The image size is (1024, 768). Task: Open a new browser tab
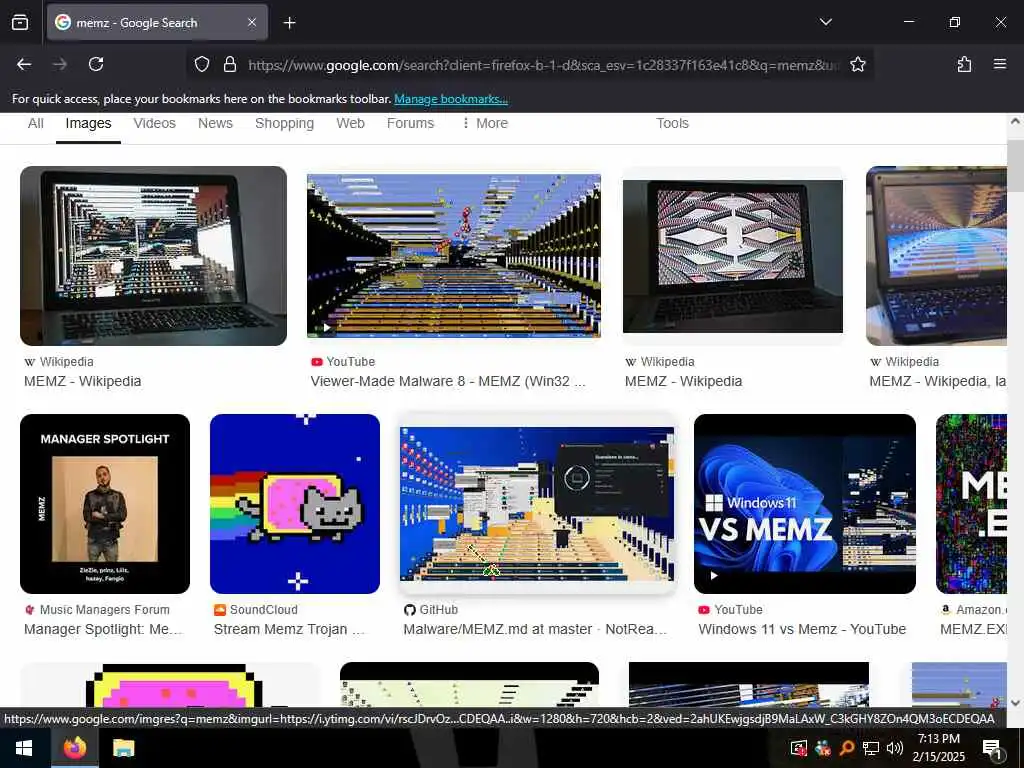click(x=289, y=23)
